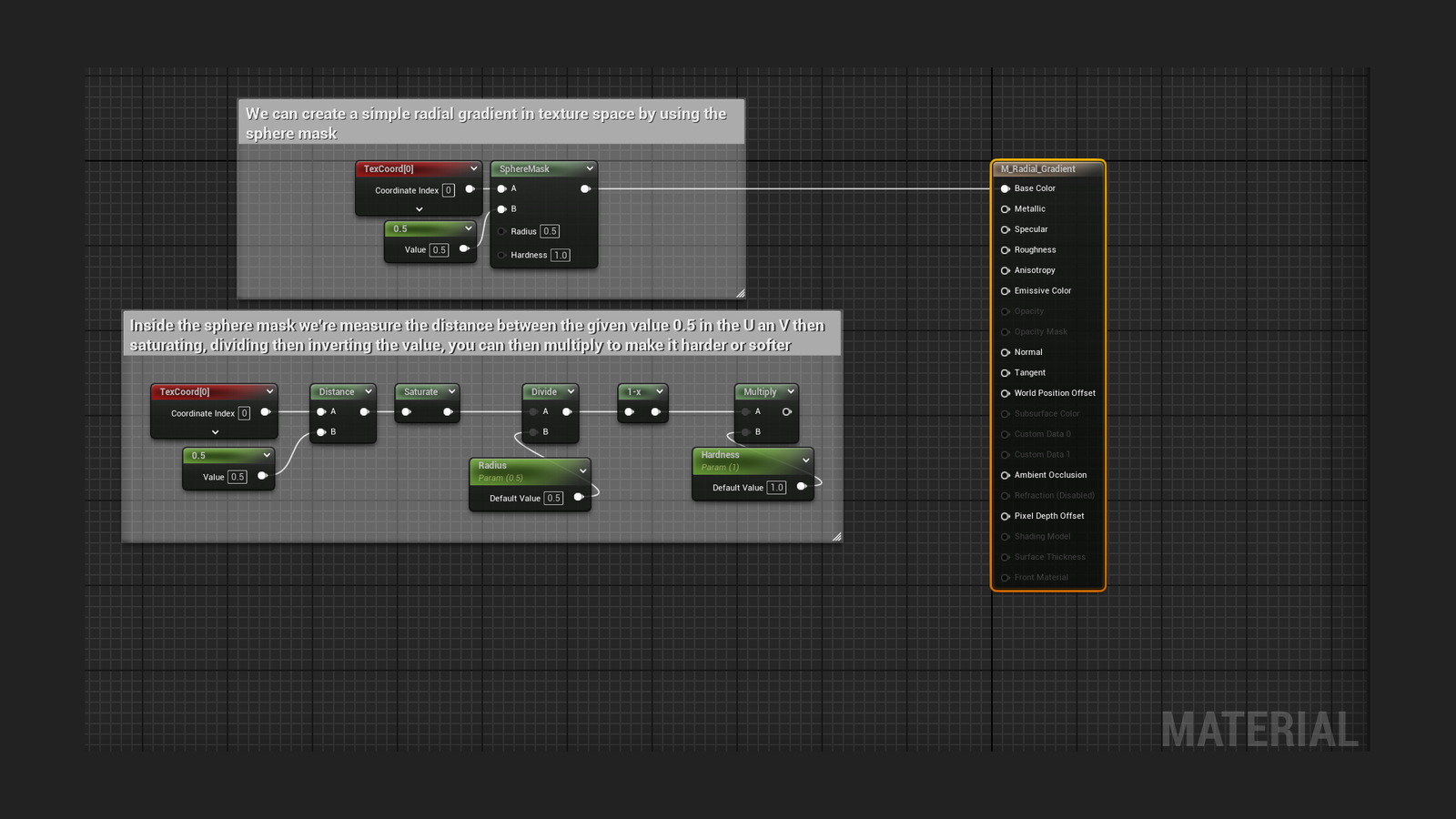The image size is (1456, 819).
Task: Open the Multiply node's header chevron
Action: pos(790,391)
